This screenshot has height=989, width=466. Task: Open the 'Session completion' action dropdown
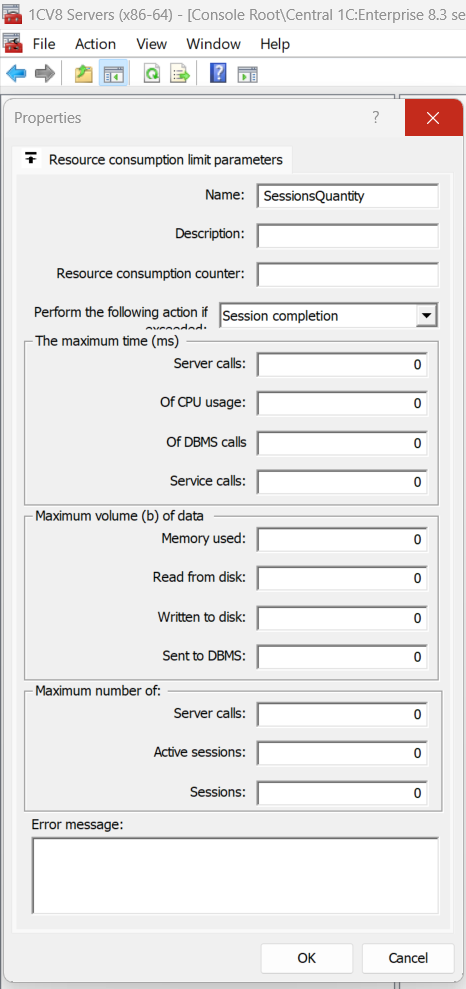[427, 315]
